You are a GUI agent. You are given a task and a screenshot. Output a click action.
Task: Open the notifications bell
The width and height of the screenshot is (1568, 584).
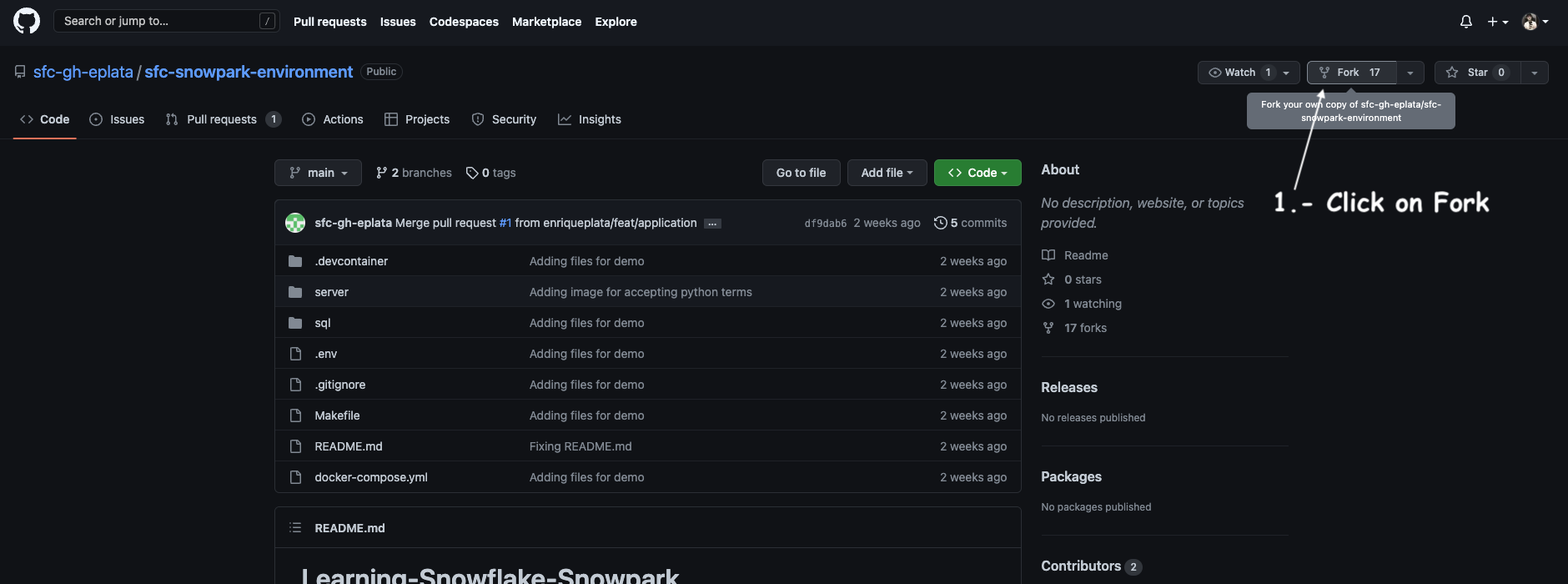1465,22
